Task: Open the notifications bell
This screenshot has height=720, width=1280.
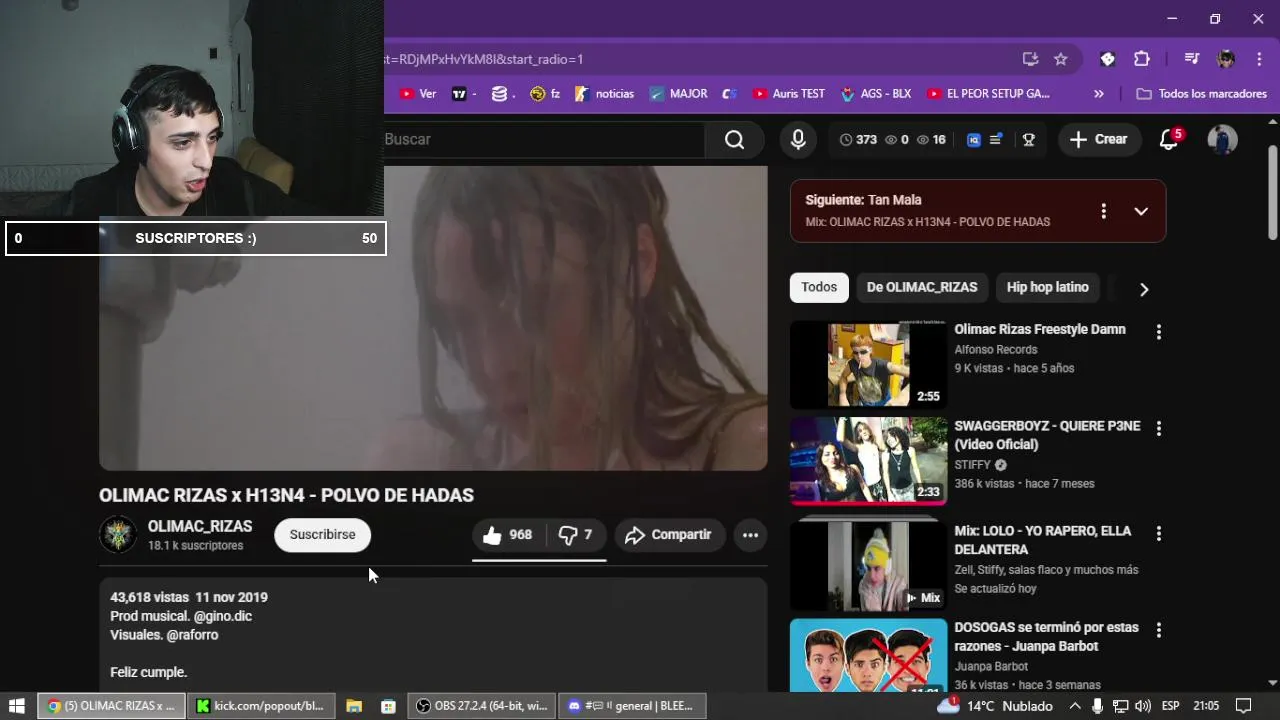Action: coord(1169,140)
